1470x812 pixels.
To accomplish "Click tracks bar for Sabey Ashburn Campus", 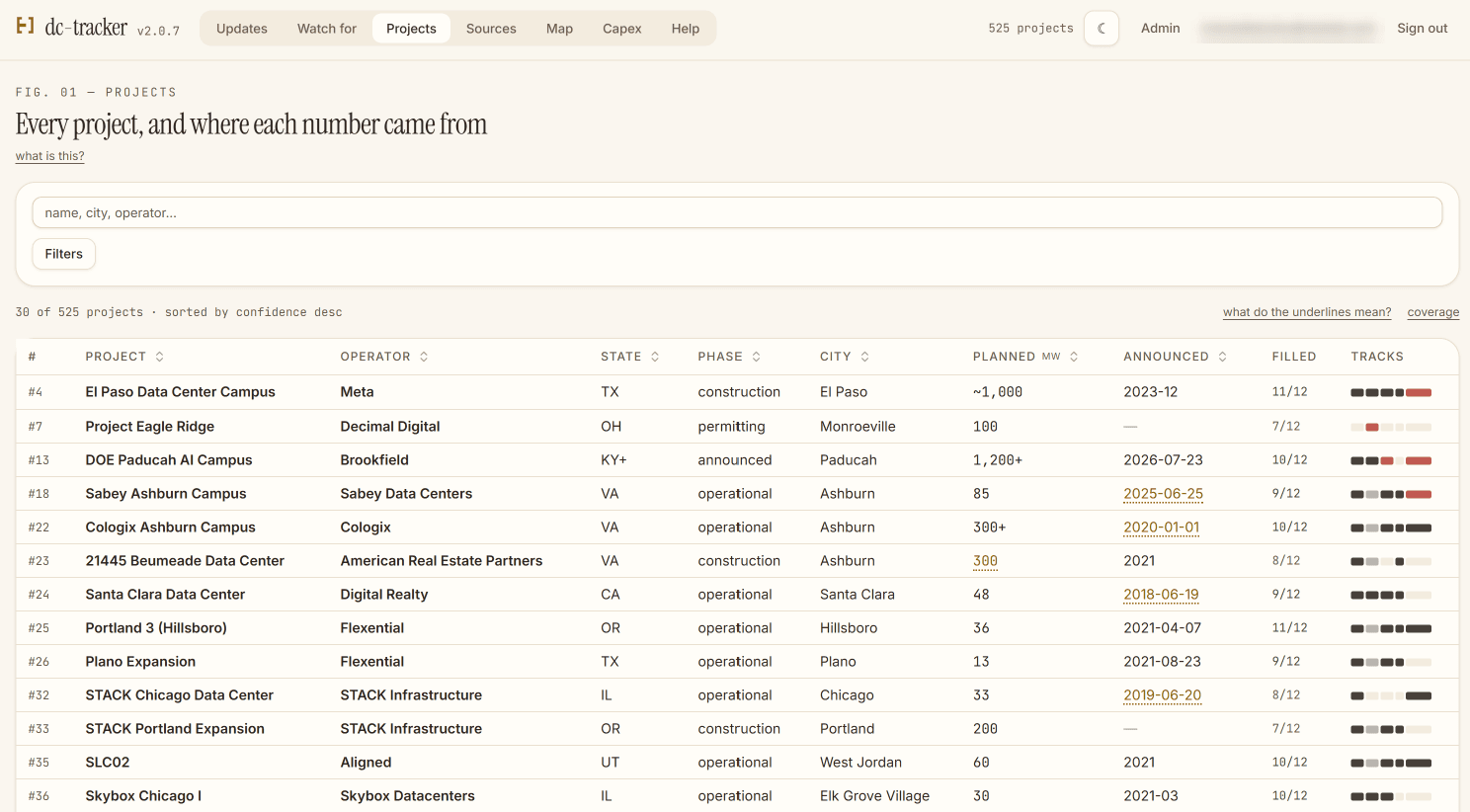I will pos(1391,494).
